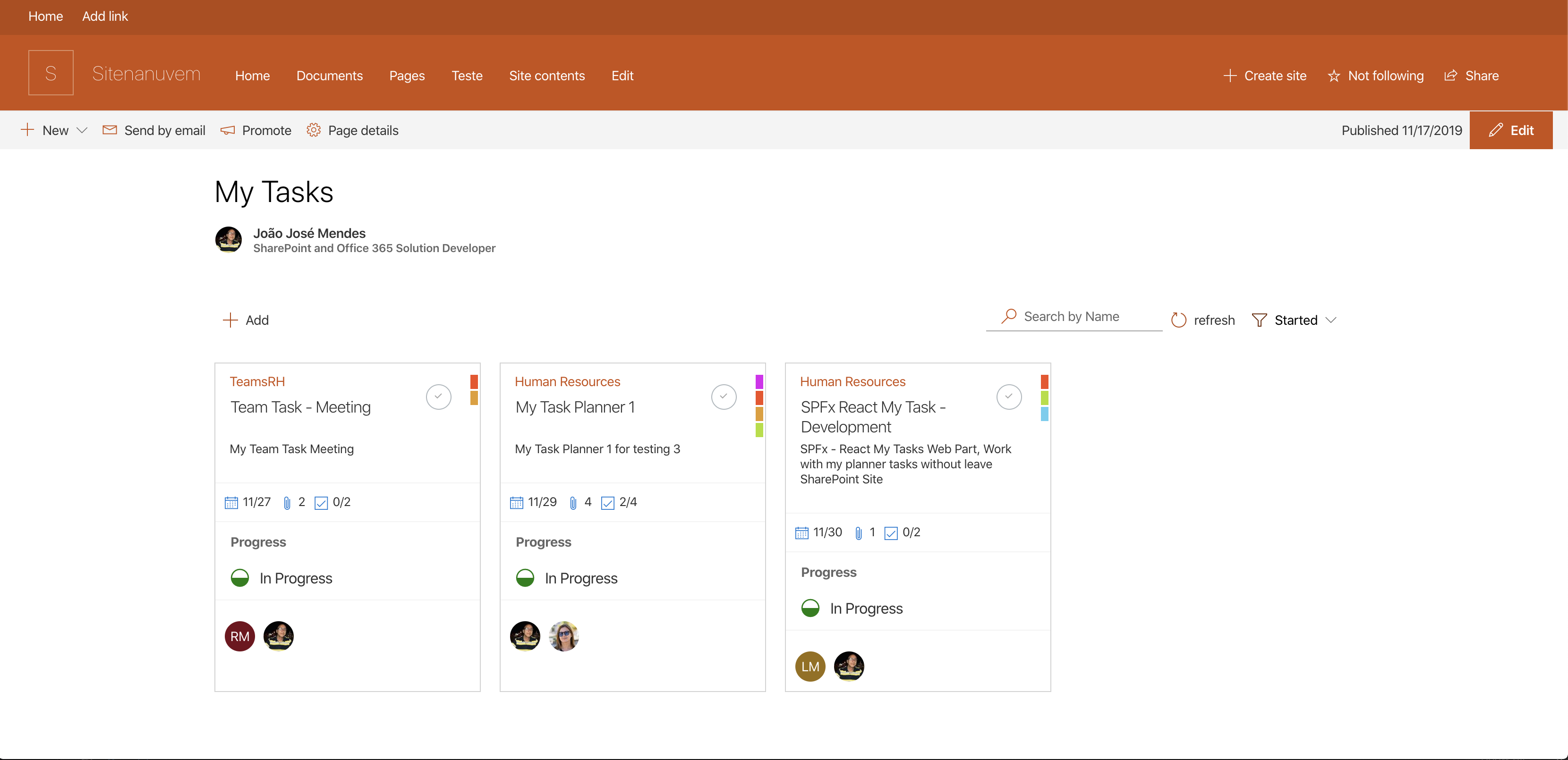
Task: Click the attachment icon on My Task Planner 1
Action: pos(572,502)
